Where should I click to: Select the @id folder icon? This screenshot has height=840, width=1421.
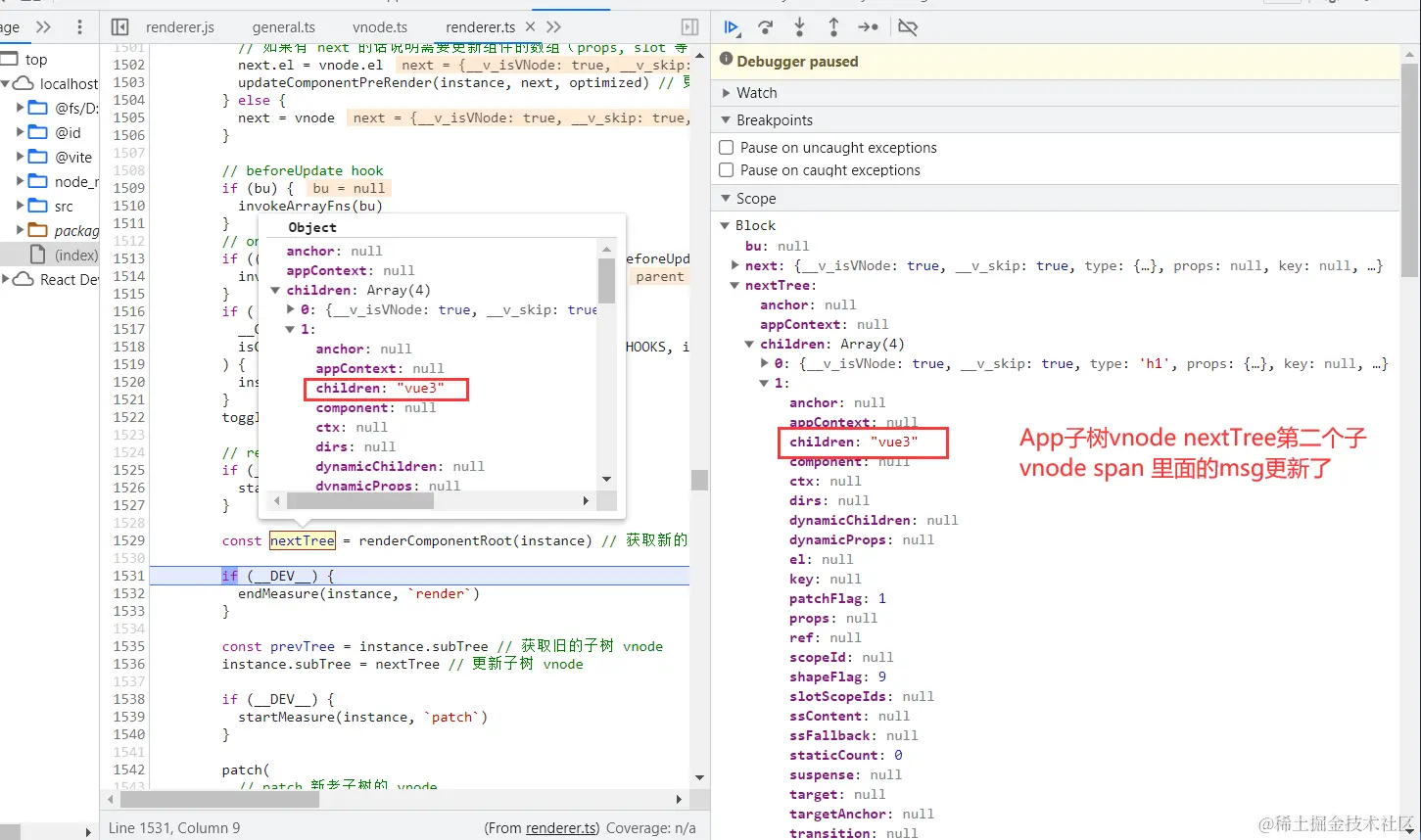(x=38, y=131)
